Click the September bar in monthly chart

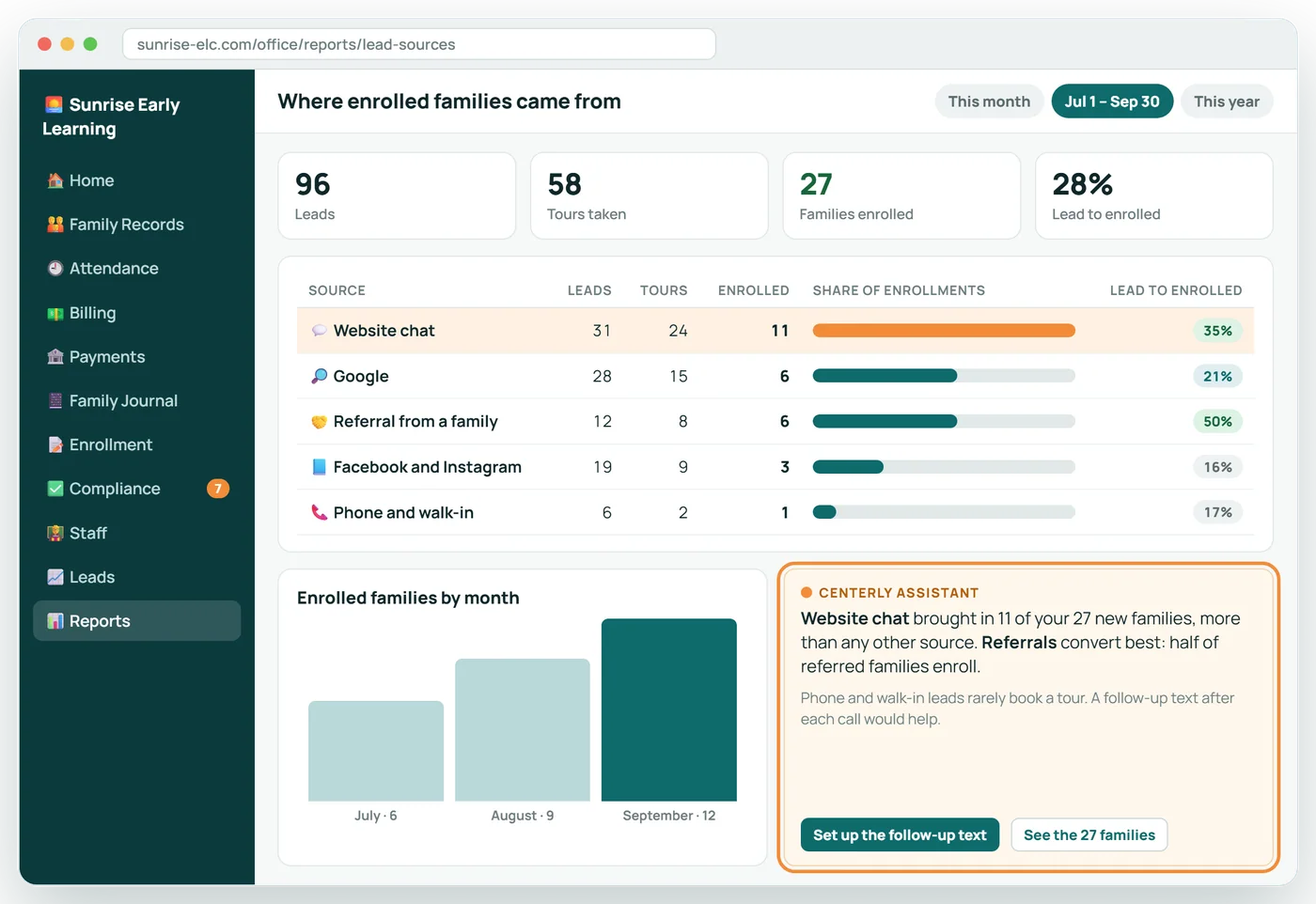[669, 709]
